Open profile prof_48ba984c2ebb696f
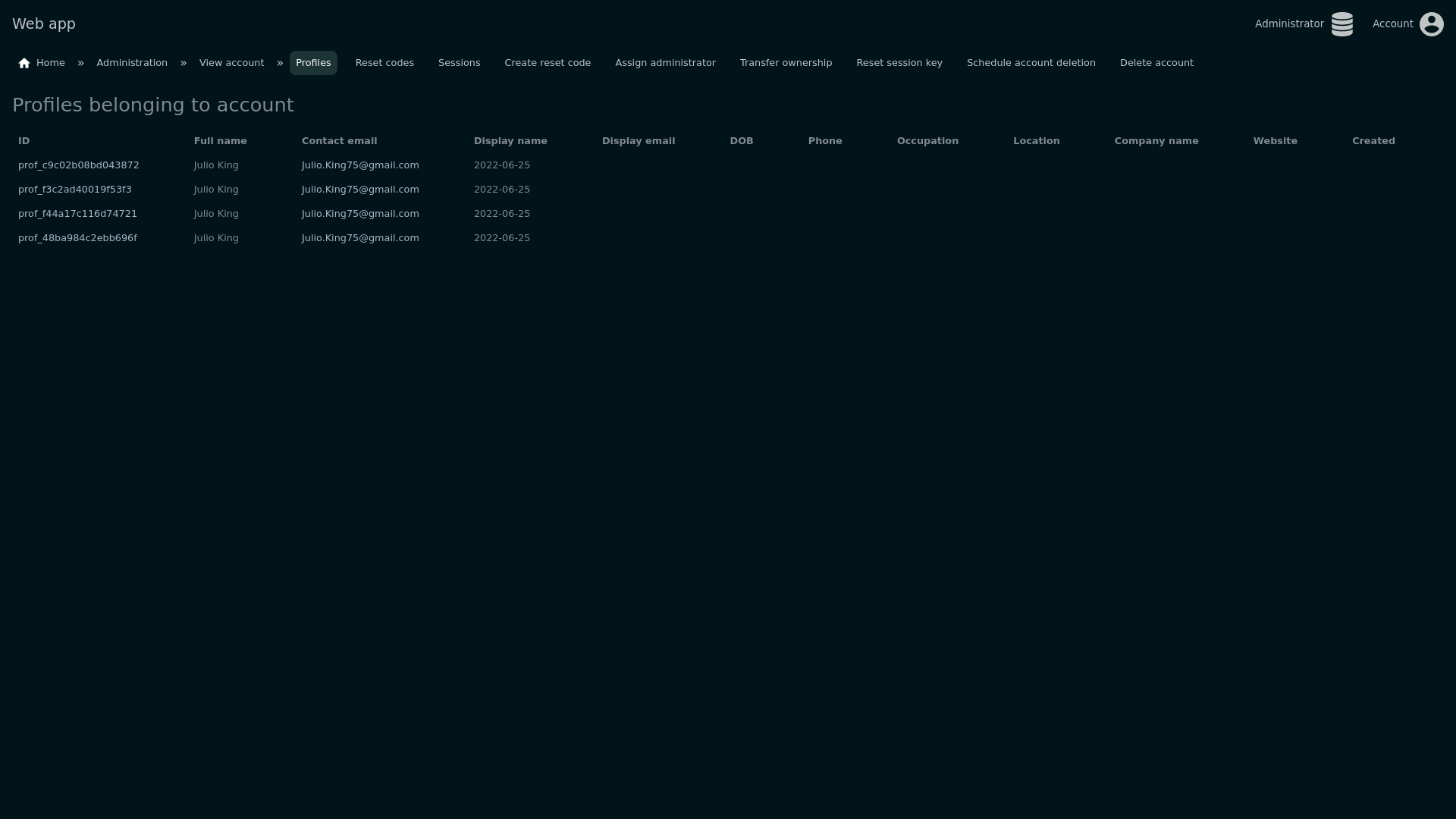 click(x=77, y=238)
